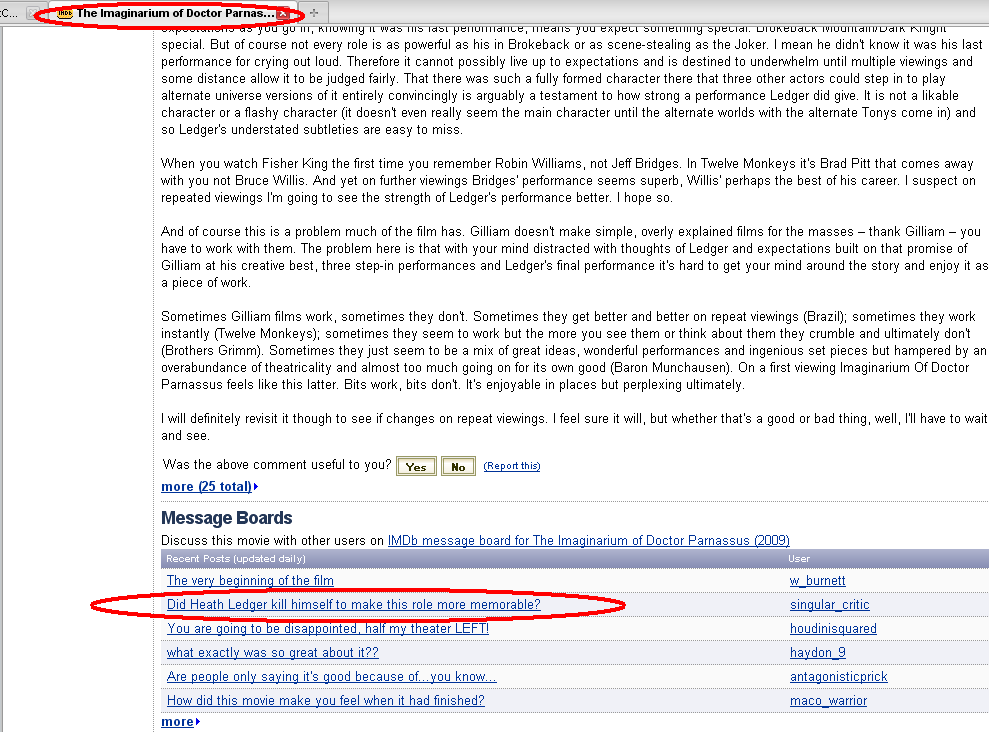Open post 'You are going to be disappointed'
The image size is (989, 732).
point(328,629)
